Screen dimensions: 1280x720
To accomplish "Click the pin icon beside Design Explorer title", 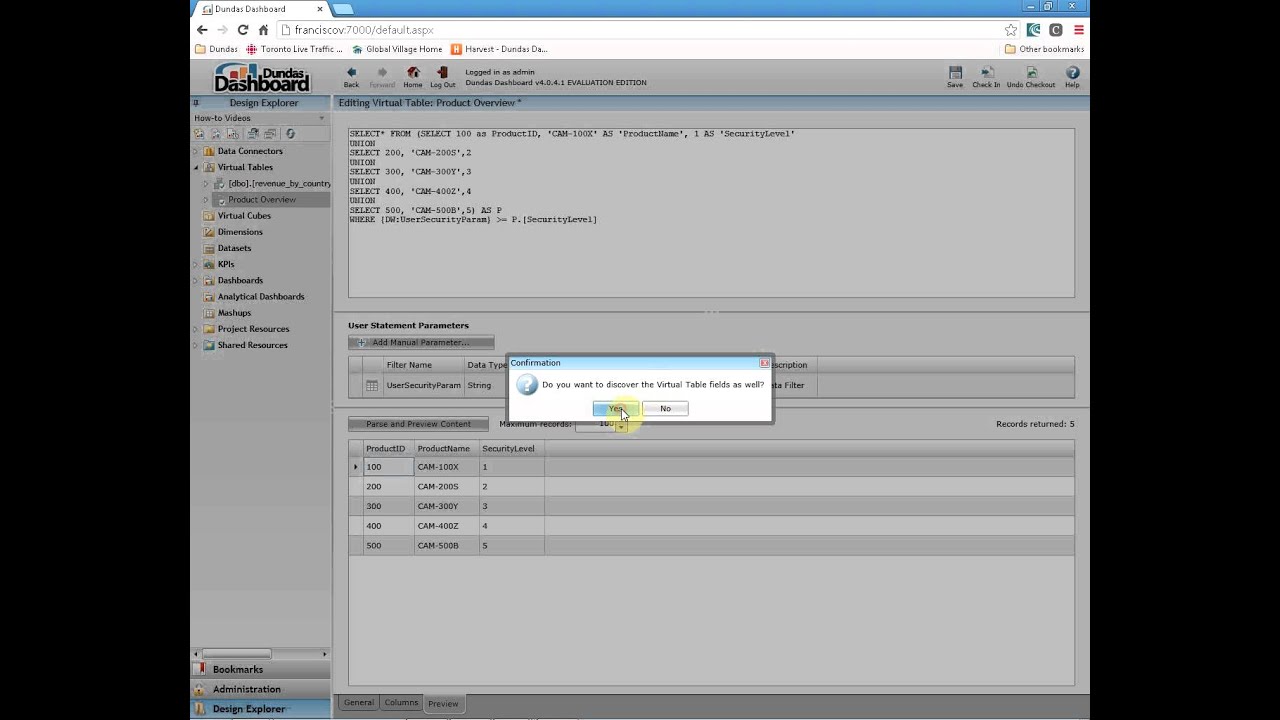I will (x=196, y=102).
